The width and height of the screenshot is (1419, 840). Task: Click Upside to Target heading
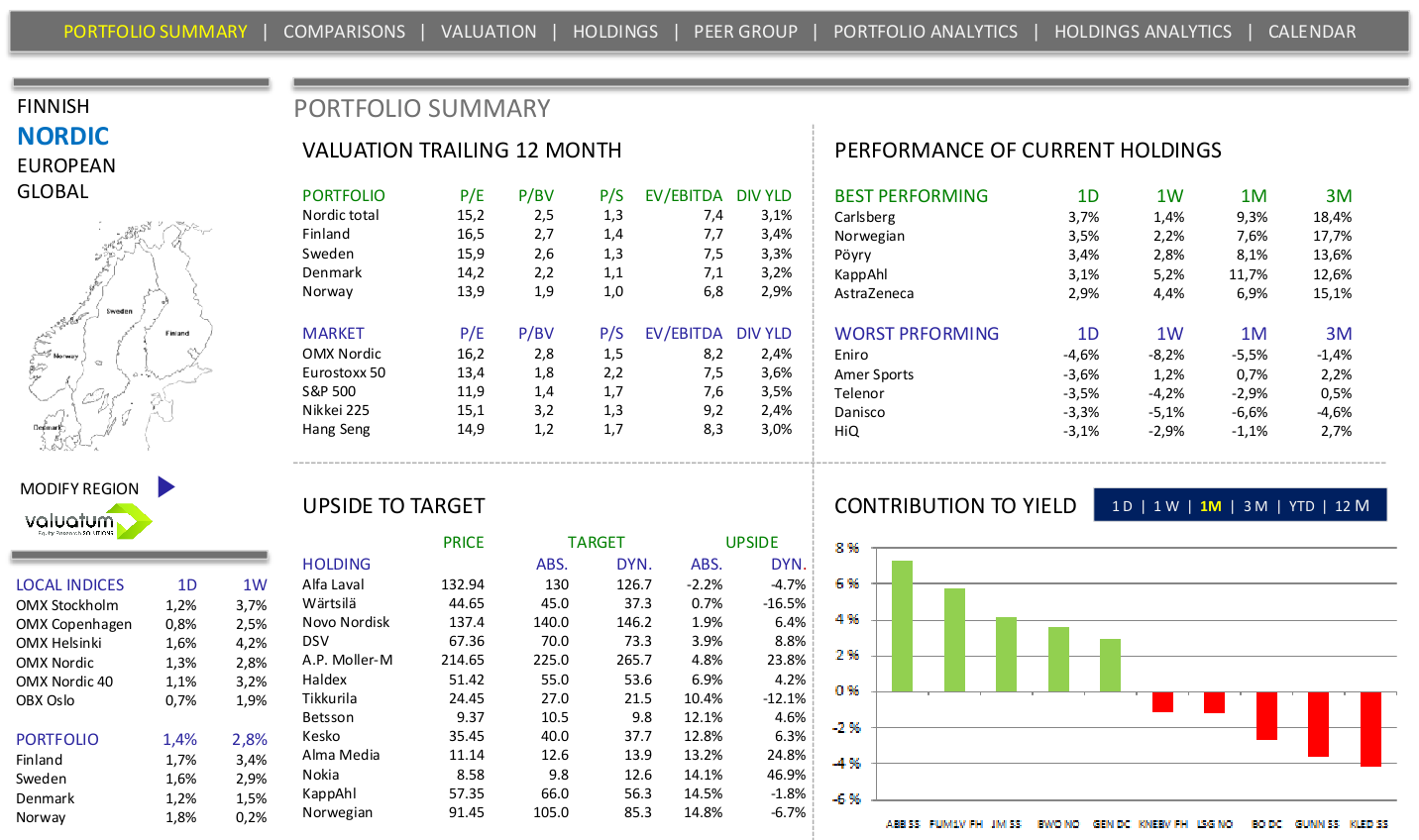click(x=393, y=506)
